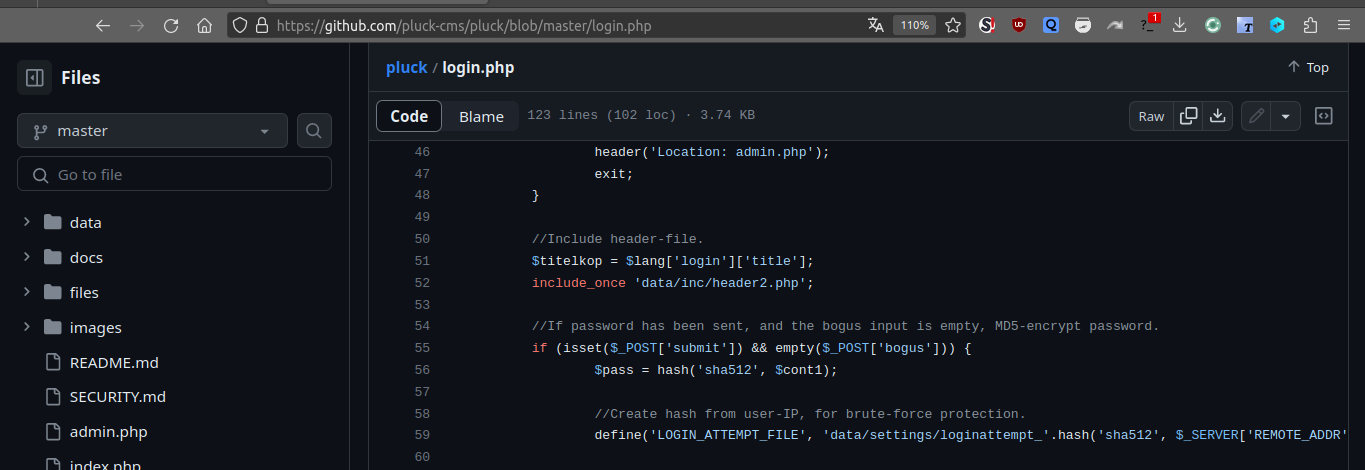Viewport: 1365px width, 470px height.
Task: Click the Raw button
Action: 1151,116
